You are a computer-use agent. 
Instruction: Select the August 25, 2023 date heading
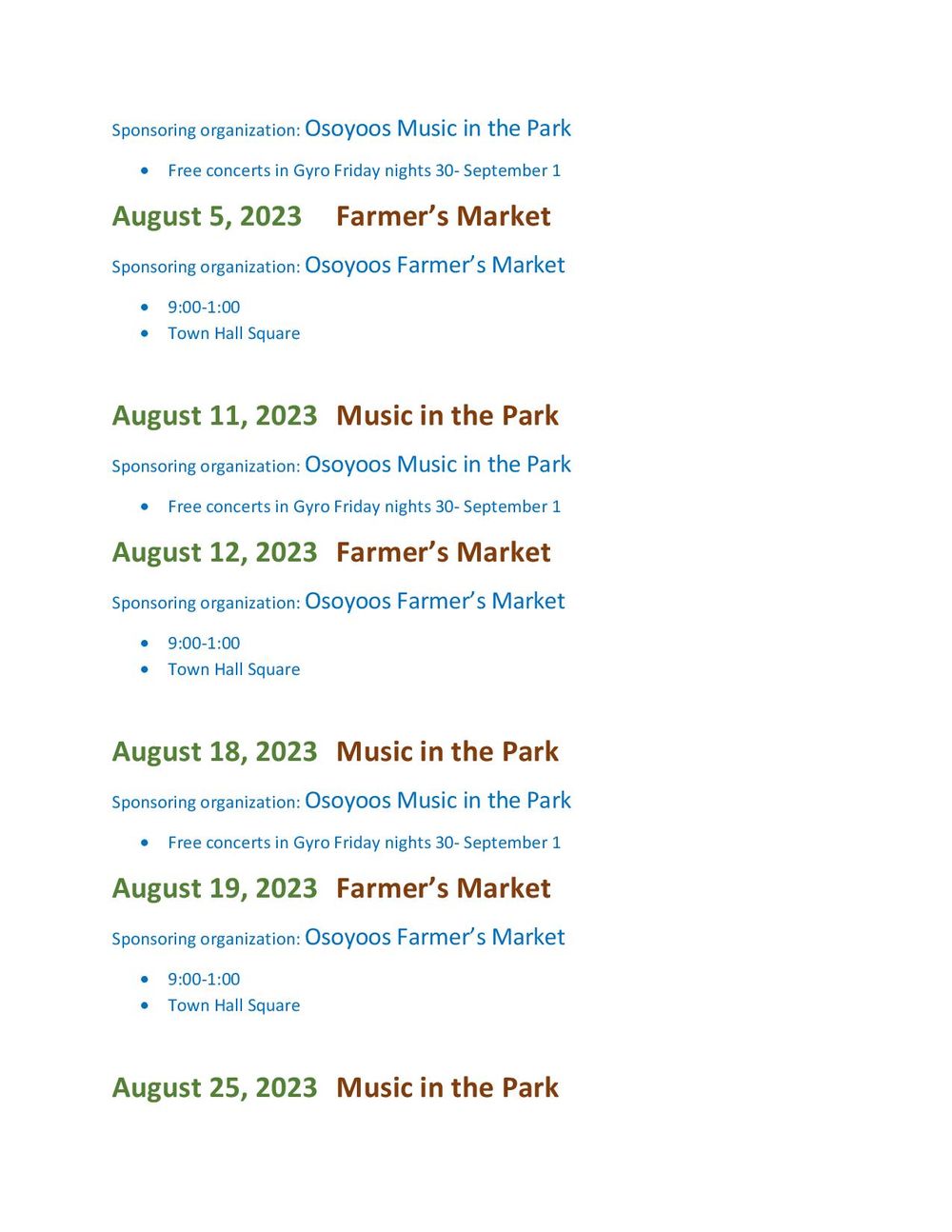[x=214, y=1088]
